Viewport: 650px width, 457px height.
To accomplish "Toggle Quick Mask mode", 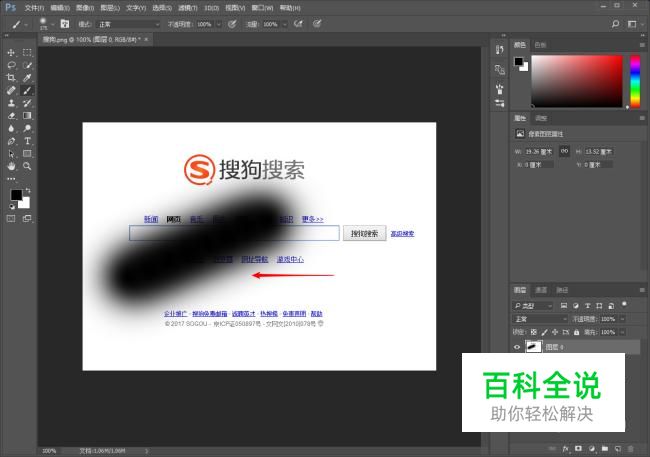I will click(x=11, y=219).
